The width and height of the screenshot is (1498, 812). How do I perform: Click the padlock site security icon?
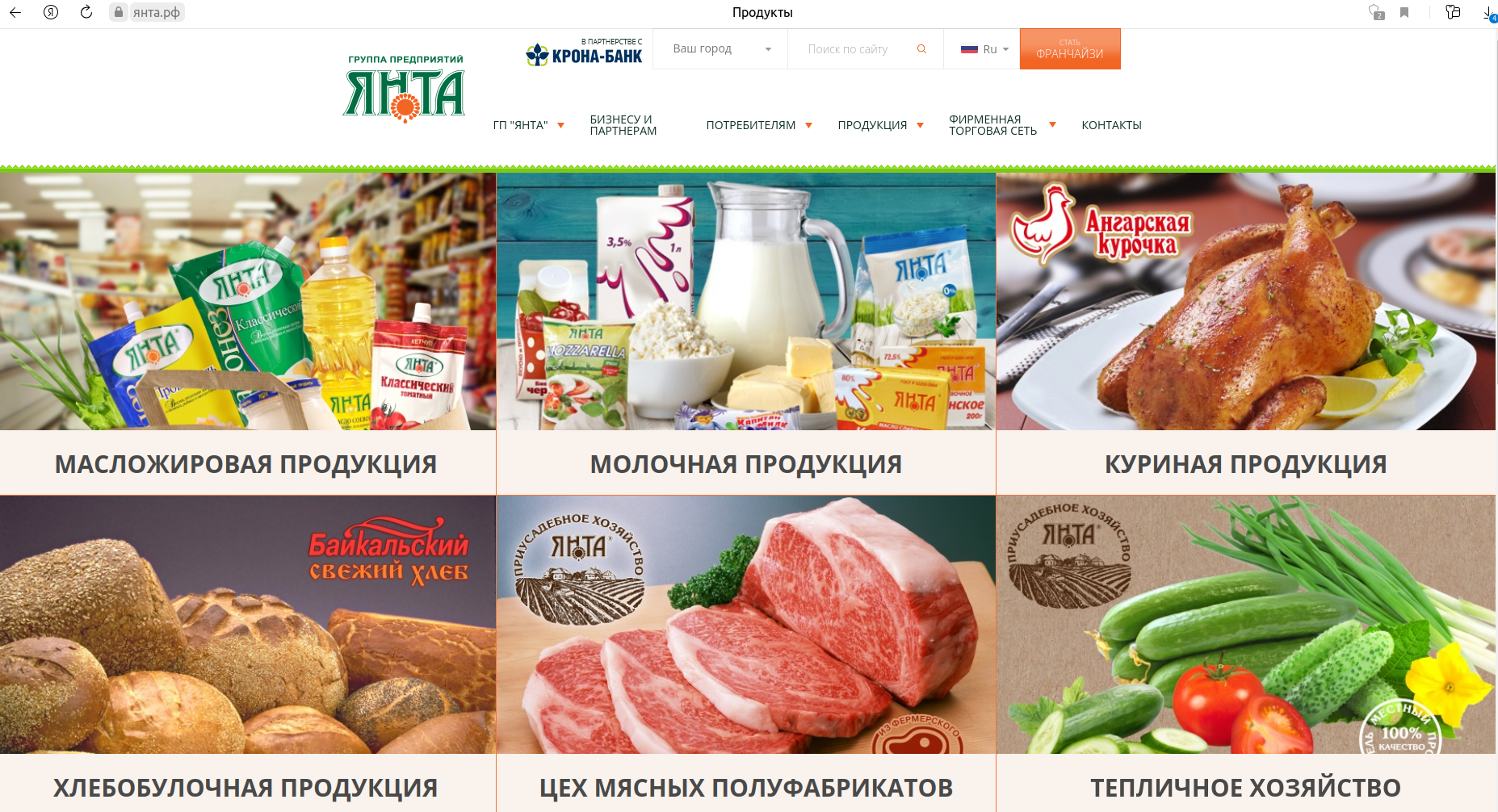click(x=119, y=12)
